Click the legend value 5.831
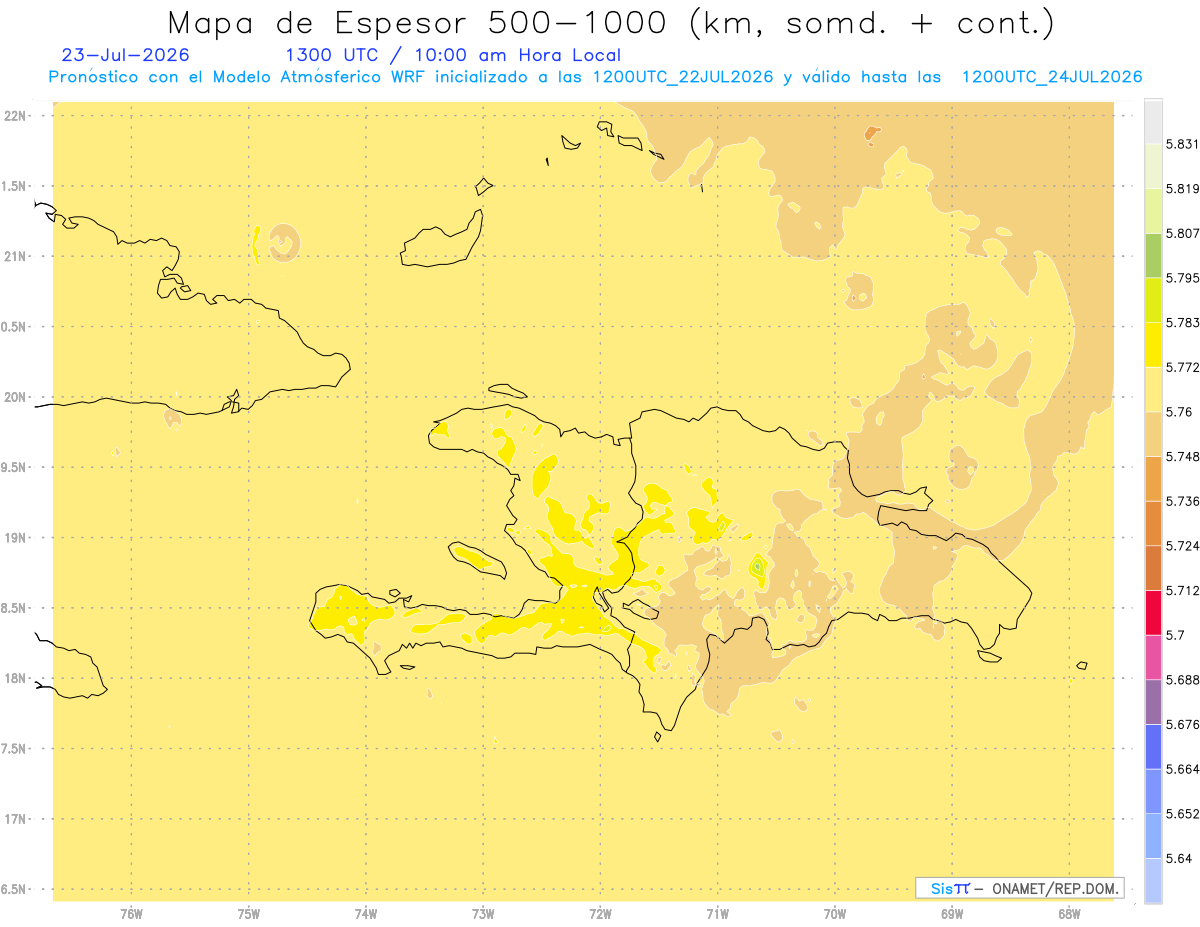Image resolution: width=1200 pixels, height=927 pixels. [1183, 144]
